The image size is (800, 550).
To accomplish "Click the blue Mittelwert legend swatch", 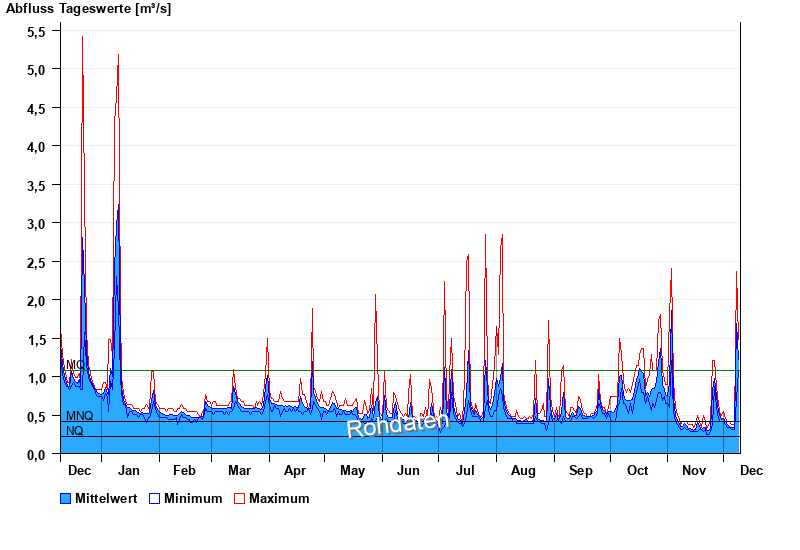I will click(66, 498).
